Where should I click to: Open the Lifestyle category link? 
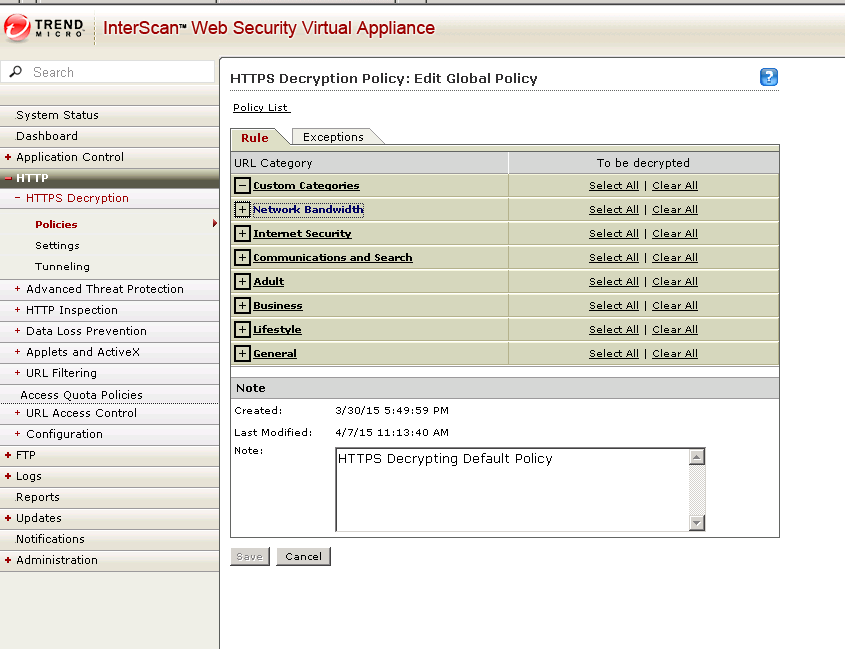[x=277, y=329]
